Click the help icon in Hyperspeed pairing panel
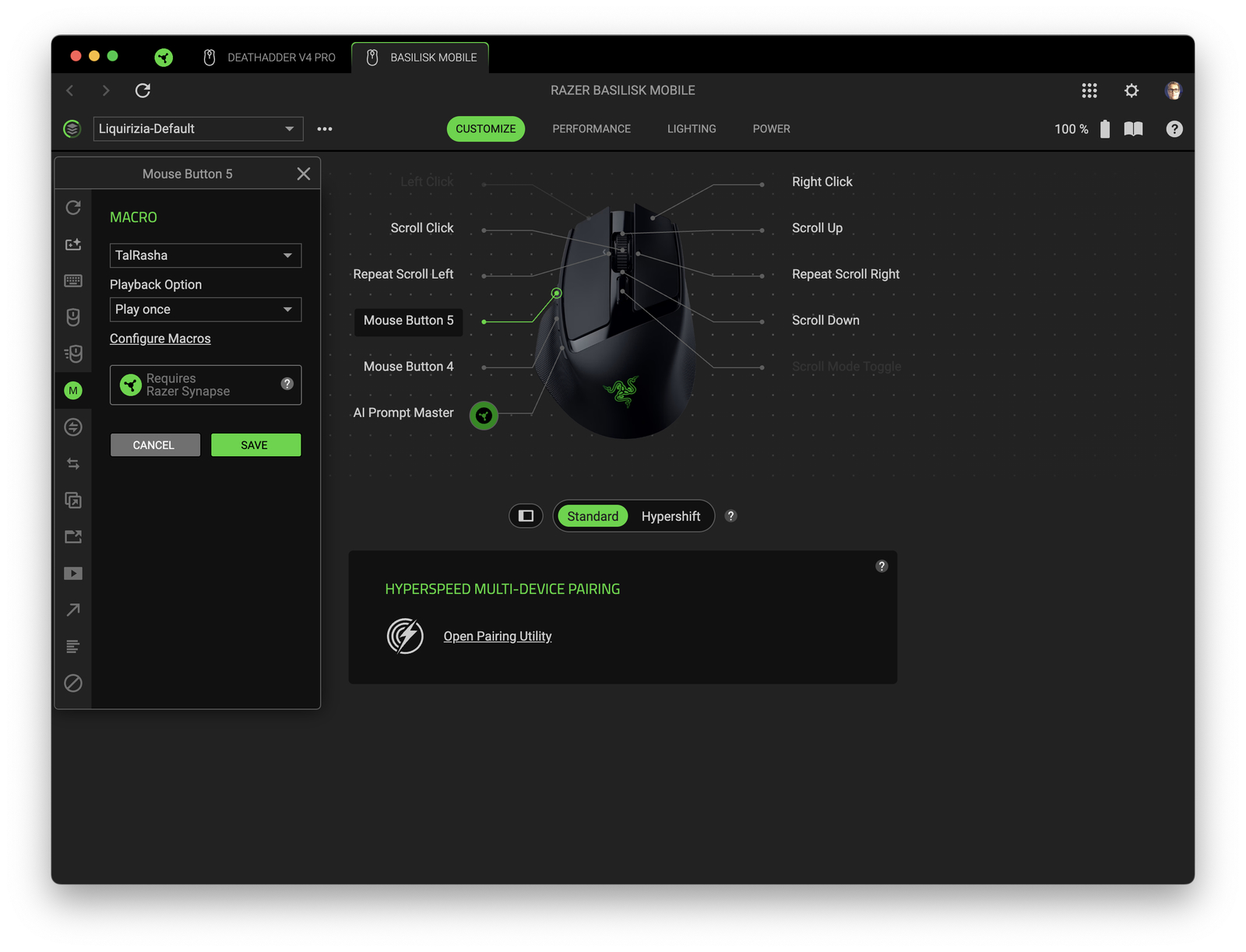This screenshot has height=952, width=1246. tap(882, 566)
